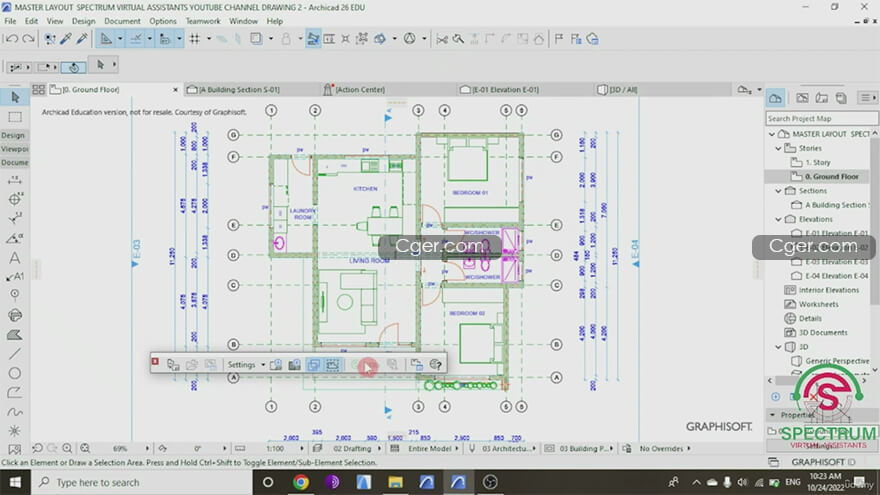880x495 pixels.
Task: Click the help icon on floating palette
Action: point(436,365)
